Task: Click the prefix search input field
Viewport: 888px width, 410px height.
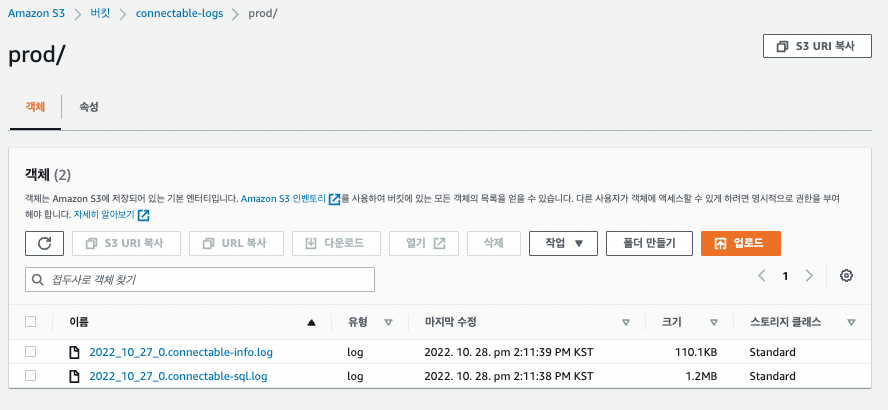Action: coord(200,279)
